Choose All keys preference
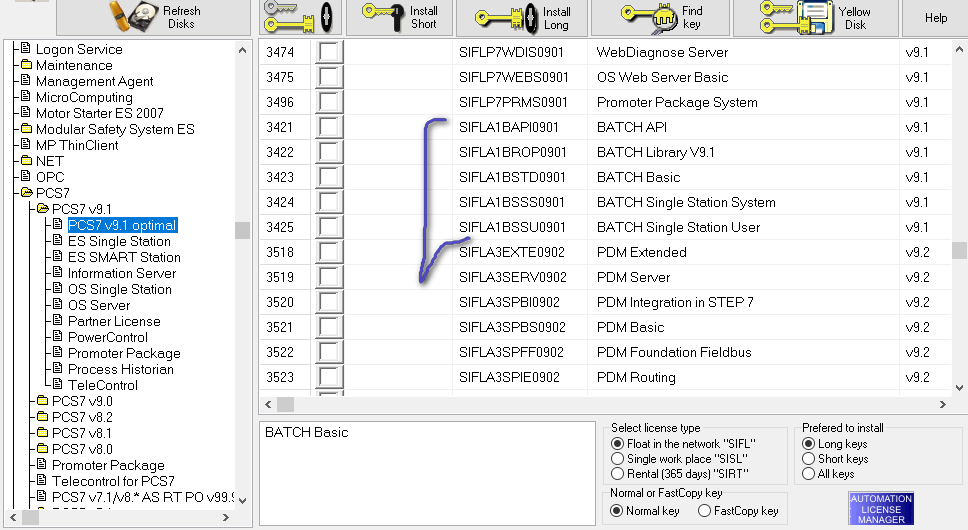968x530 pixels. (x=808, y=474)
